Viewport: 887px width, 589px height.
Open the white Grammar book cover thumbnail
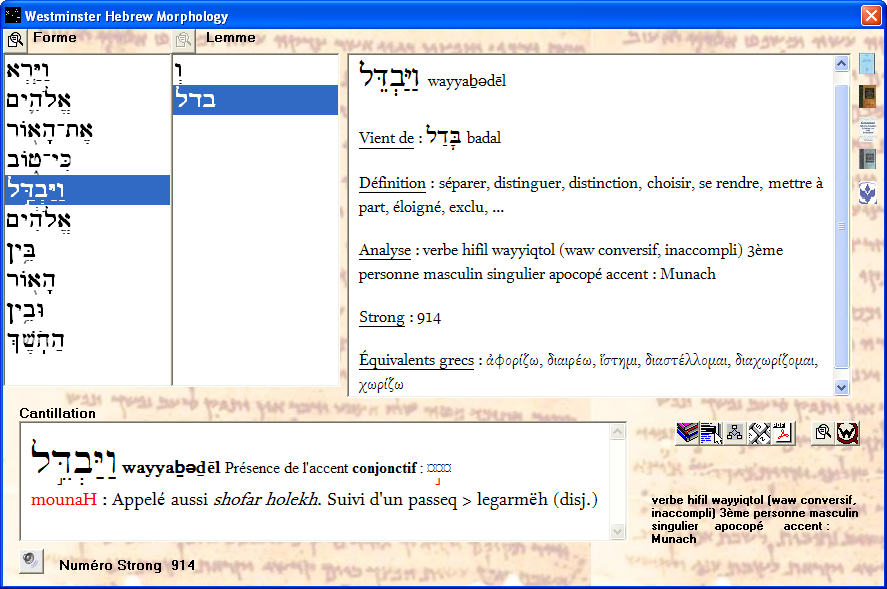(867, 129)
